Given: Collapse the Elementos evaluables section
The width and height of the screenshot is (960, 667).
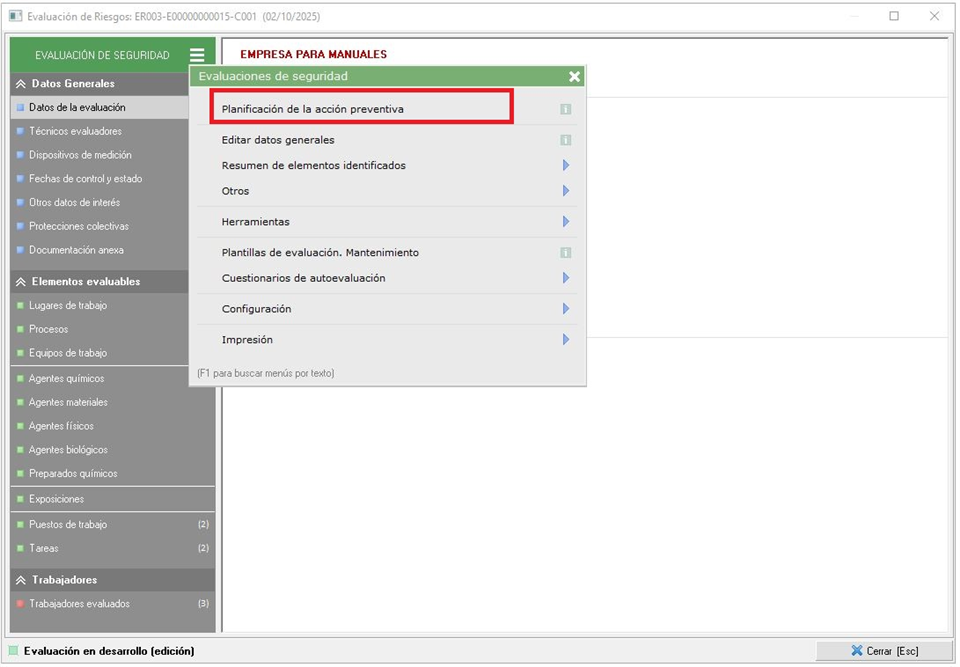Looking at the screenshot, I should [x=21, y=282].
